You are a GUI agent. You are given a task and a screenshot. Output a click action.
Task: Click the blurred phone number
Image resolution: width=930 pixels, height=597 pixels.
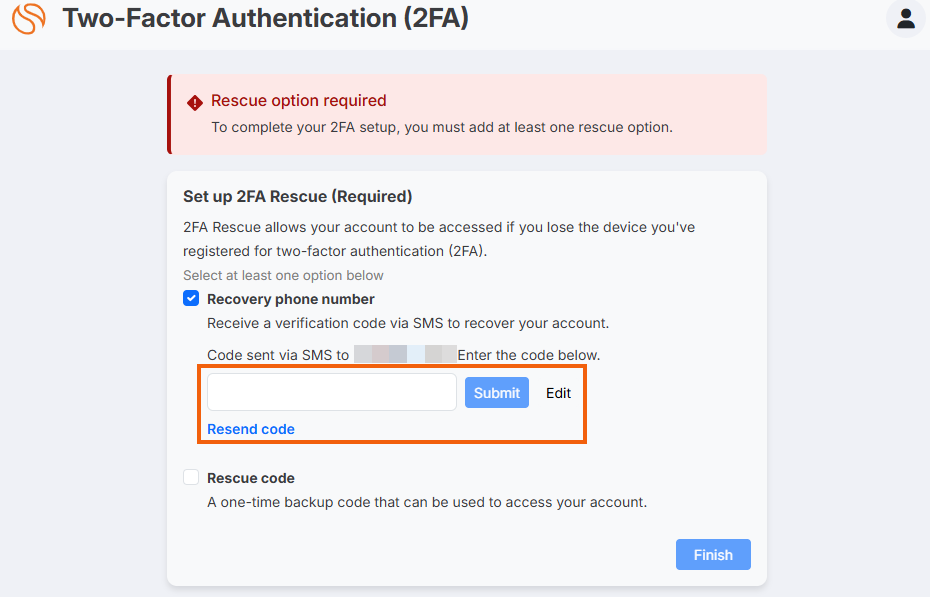(405, 355)
